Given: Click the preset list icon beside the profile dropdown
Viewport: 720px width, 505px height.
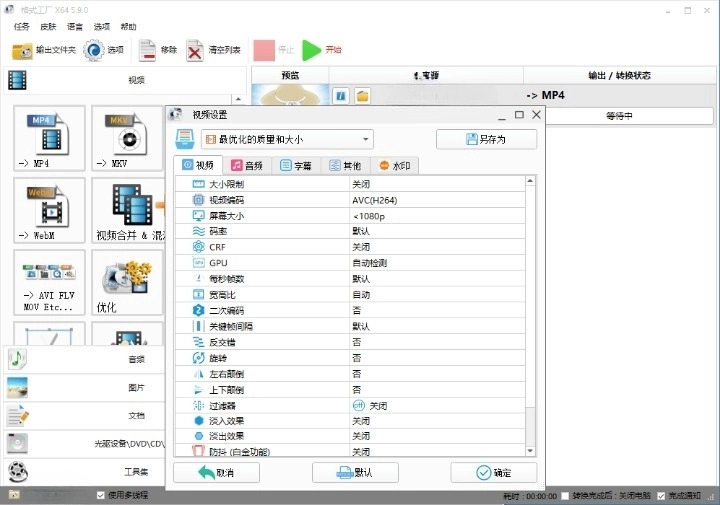Looking at the screenshot, I should (185, 139).
